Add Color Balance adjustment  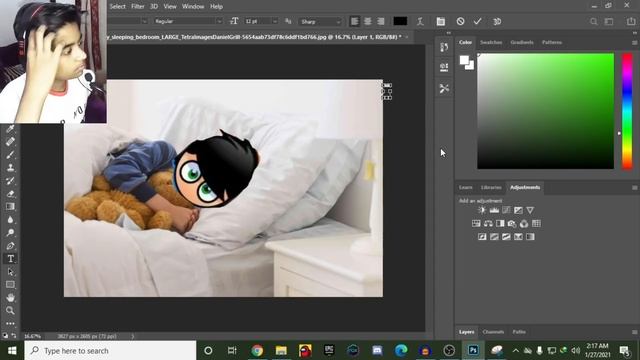[x=488, y=223]
